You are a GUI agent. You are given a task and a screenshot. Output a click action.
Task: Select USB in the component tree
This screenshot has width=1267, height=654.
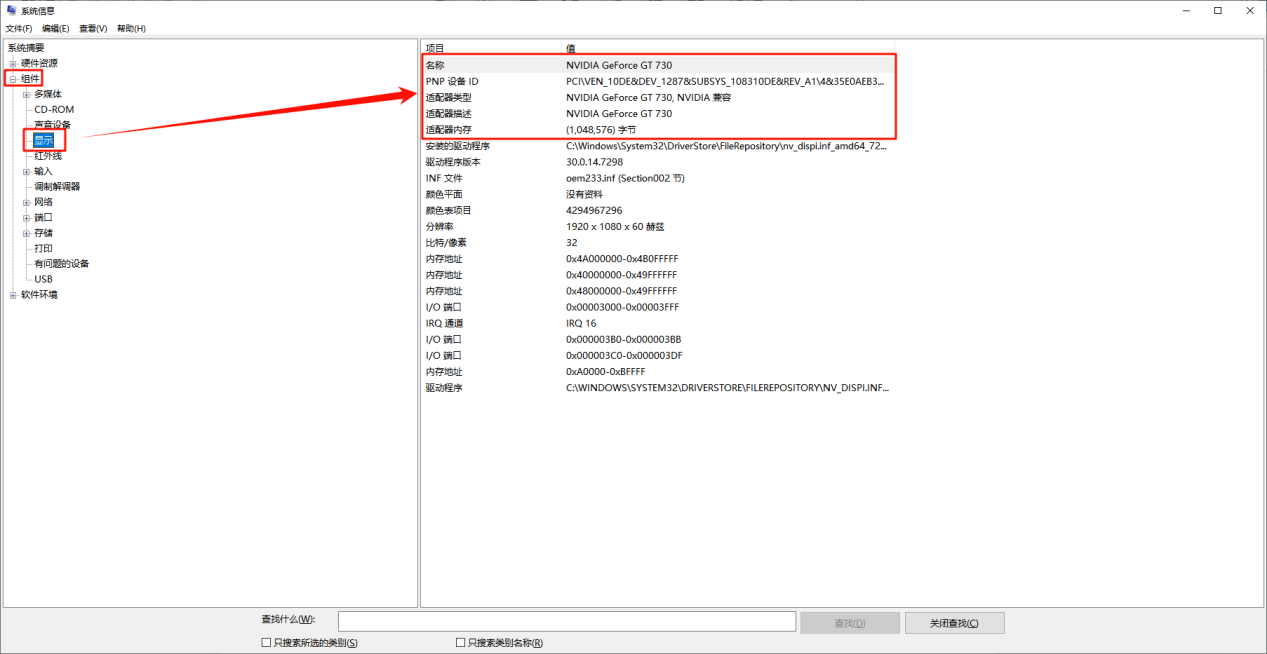pyautogui.click(x=43, y=279)
